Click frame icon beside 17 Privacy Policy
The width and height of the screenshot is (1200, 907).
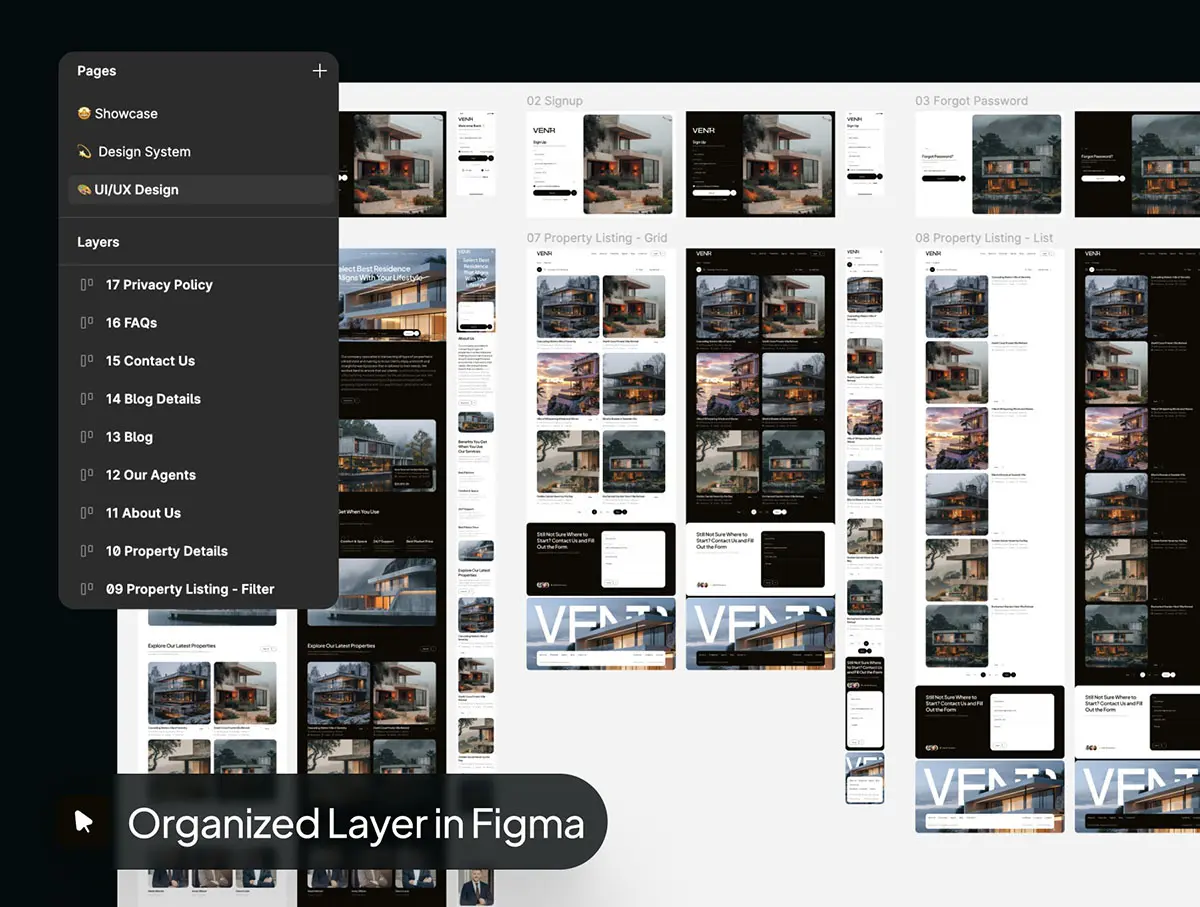tap(87, 285)
